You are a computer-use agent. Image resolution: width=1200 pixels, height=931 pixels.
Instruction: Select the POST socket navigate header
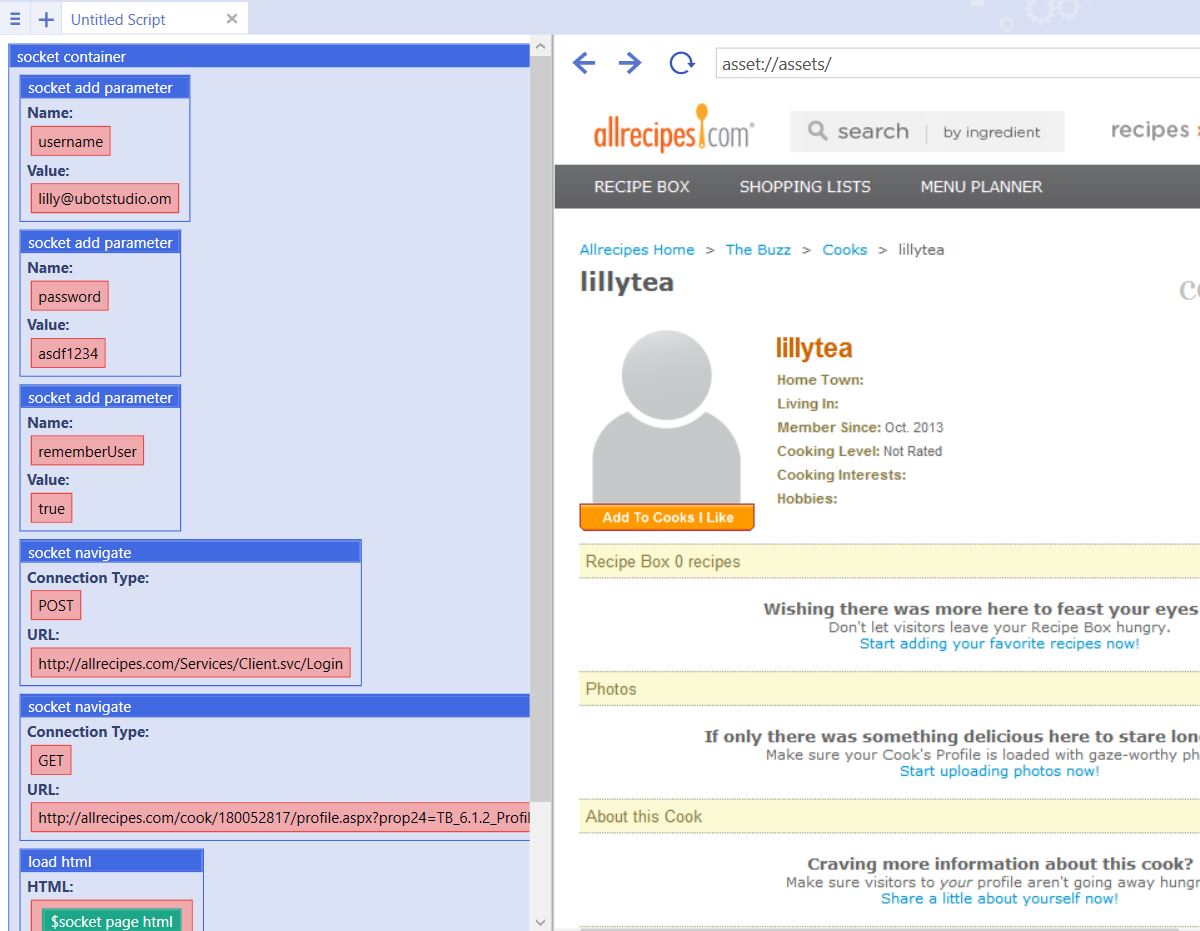(190, 553)
